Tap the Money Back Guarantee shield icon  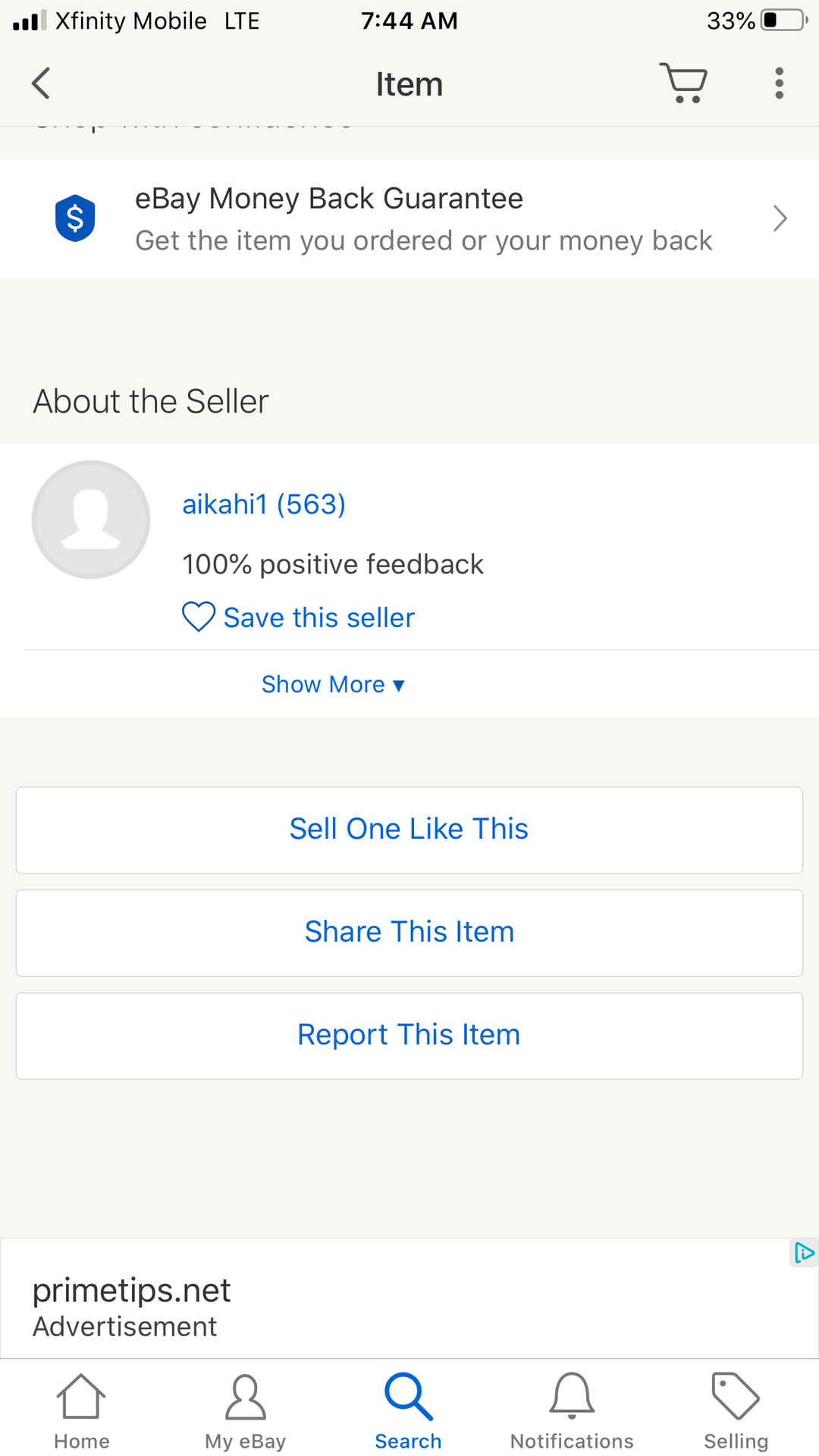[x=75, y=218]
